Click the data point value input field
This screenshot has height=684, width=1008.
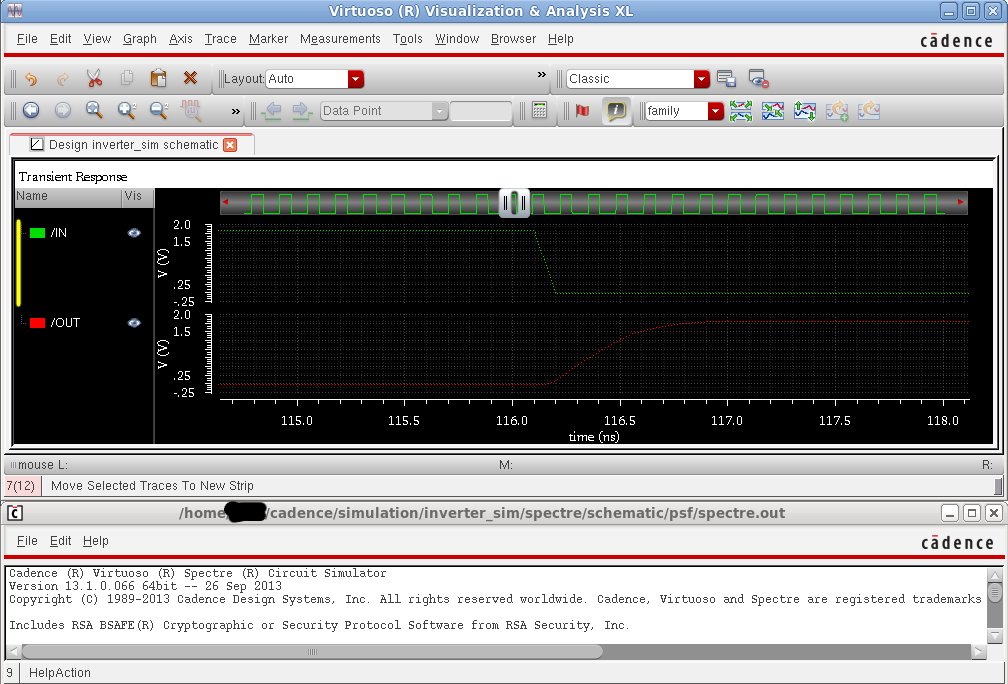pyautogui.click(x=481, y=111)
